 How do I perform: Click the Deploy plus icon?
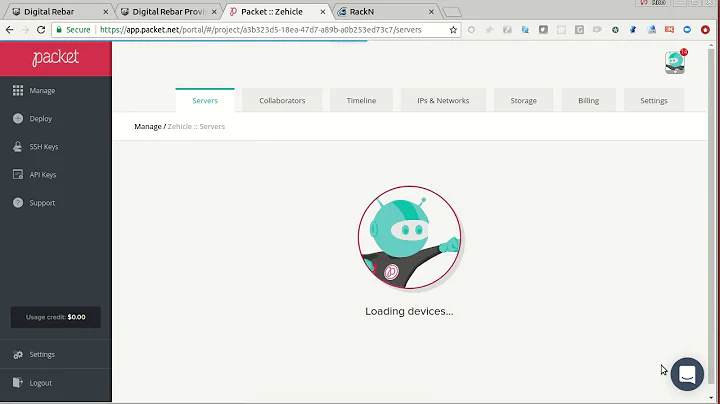18,118
